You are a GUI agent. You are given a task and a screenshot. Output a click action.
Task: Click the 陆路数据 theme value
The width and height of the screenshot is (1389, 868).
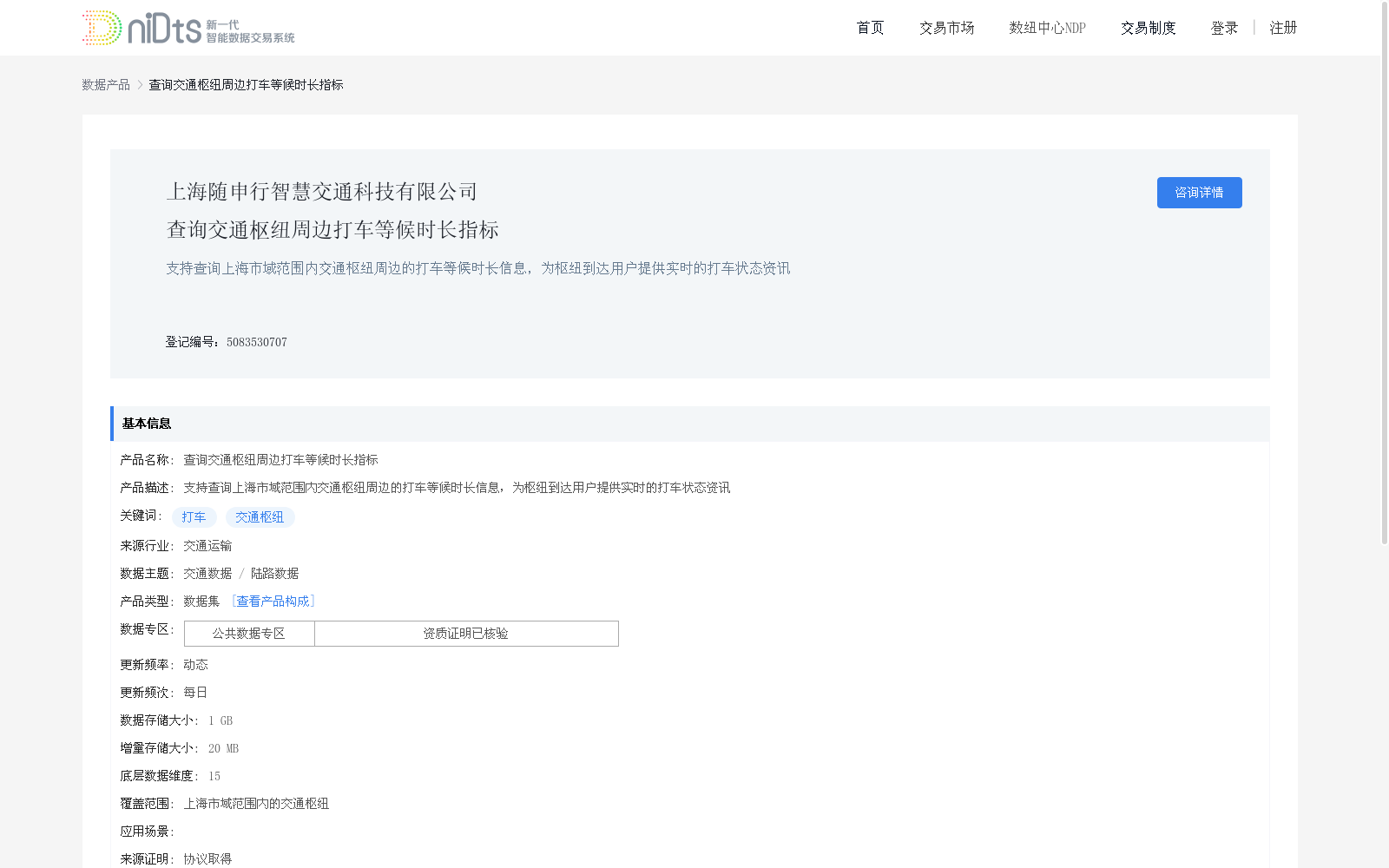coord(275,573)
